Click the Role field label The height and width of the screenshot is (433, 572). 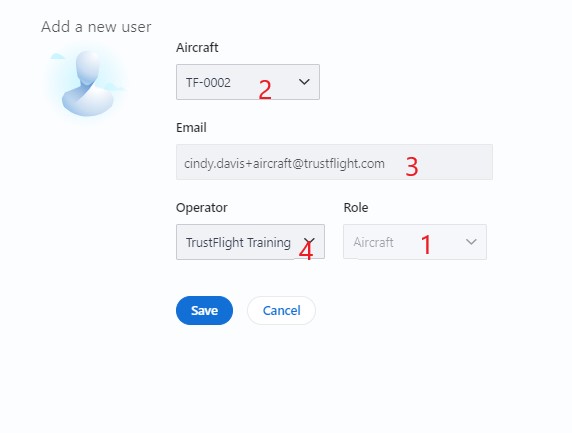[x=356, y=208]
